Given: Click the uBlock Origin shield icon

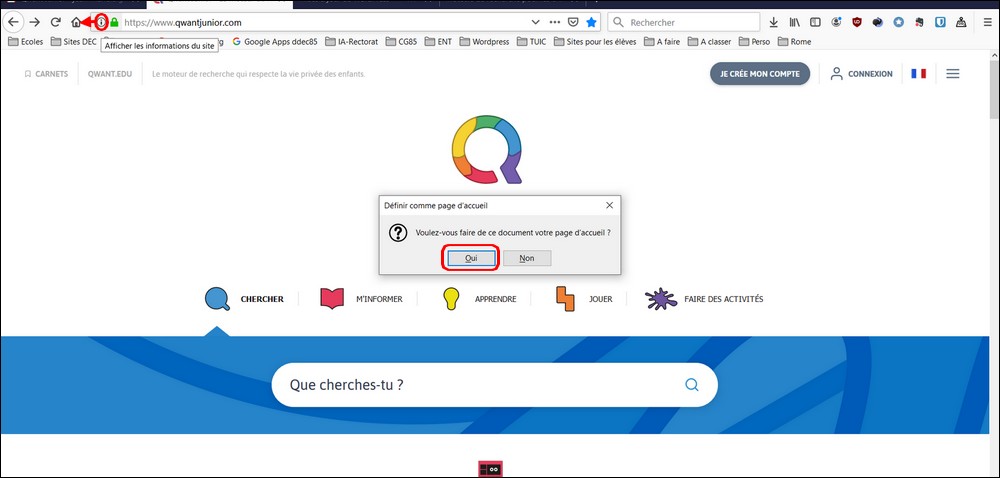Looking at the screenshot, I should point(857,22).
